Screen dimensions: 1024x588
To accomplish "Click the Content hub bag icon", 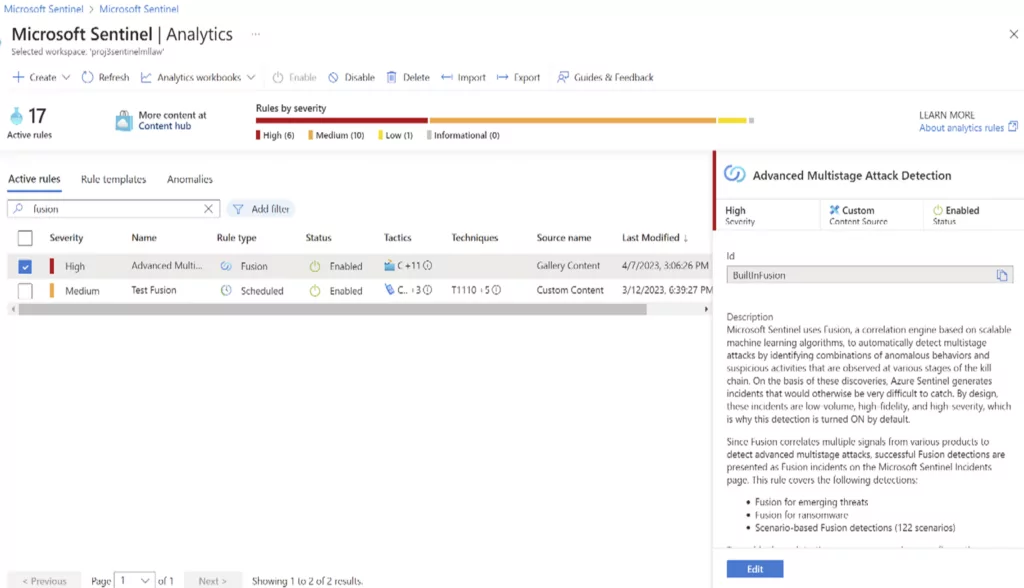I will point(123,121).
